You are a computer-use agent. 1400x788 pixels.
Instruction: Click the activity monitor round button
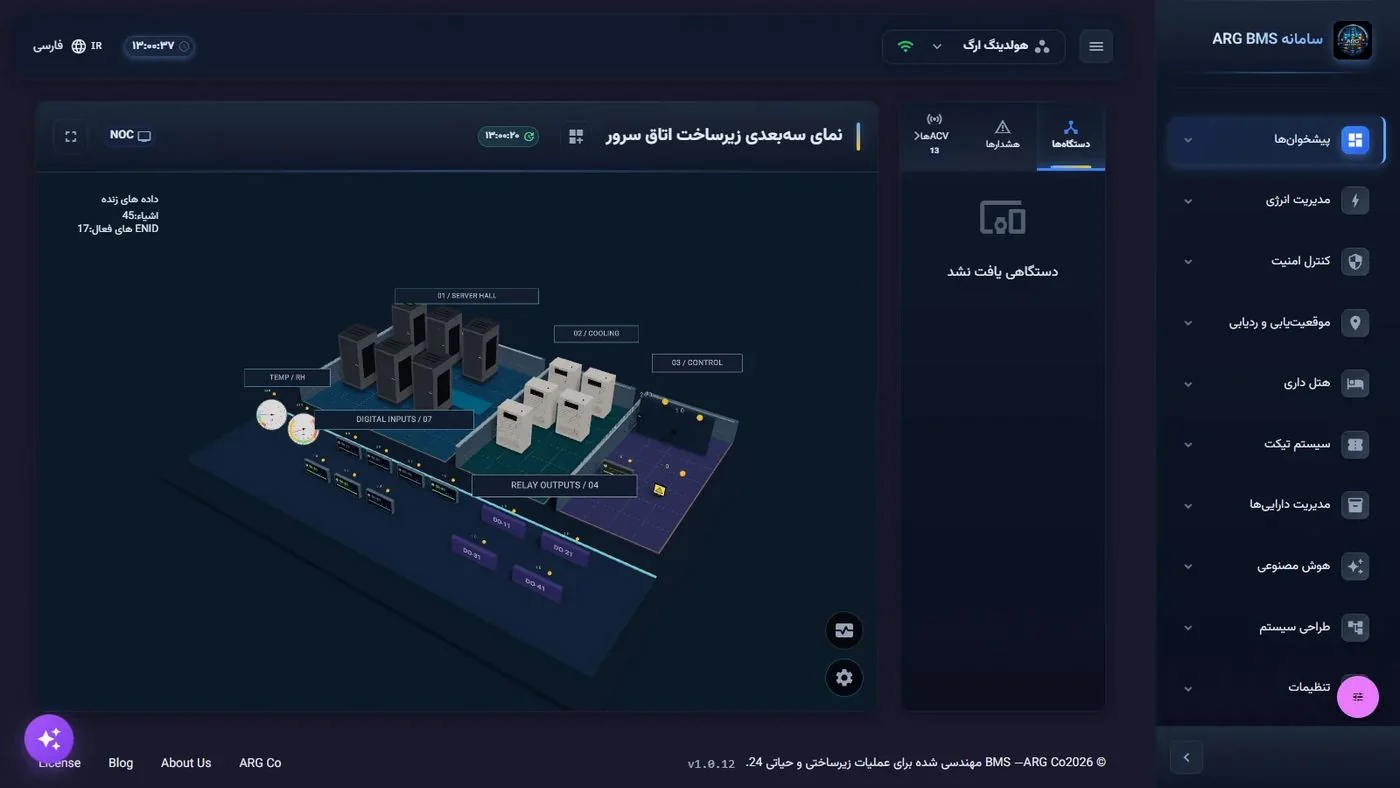(x=844, y=631)
